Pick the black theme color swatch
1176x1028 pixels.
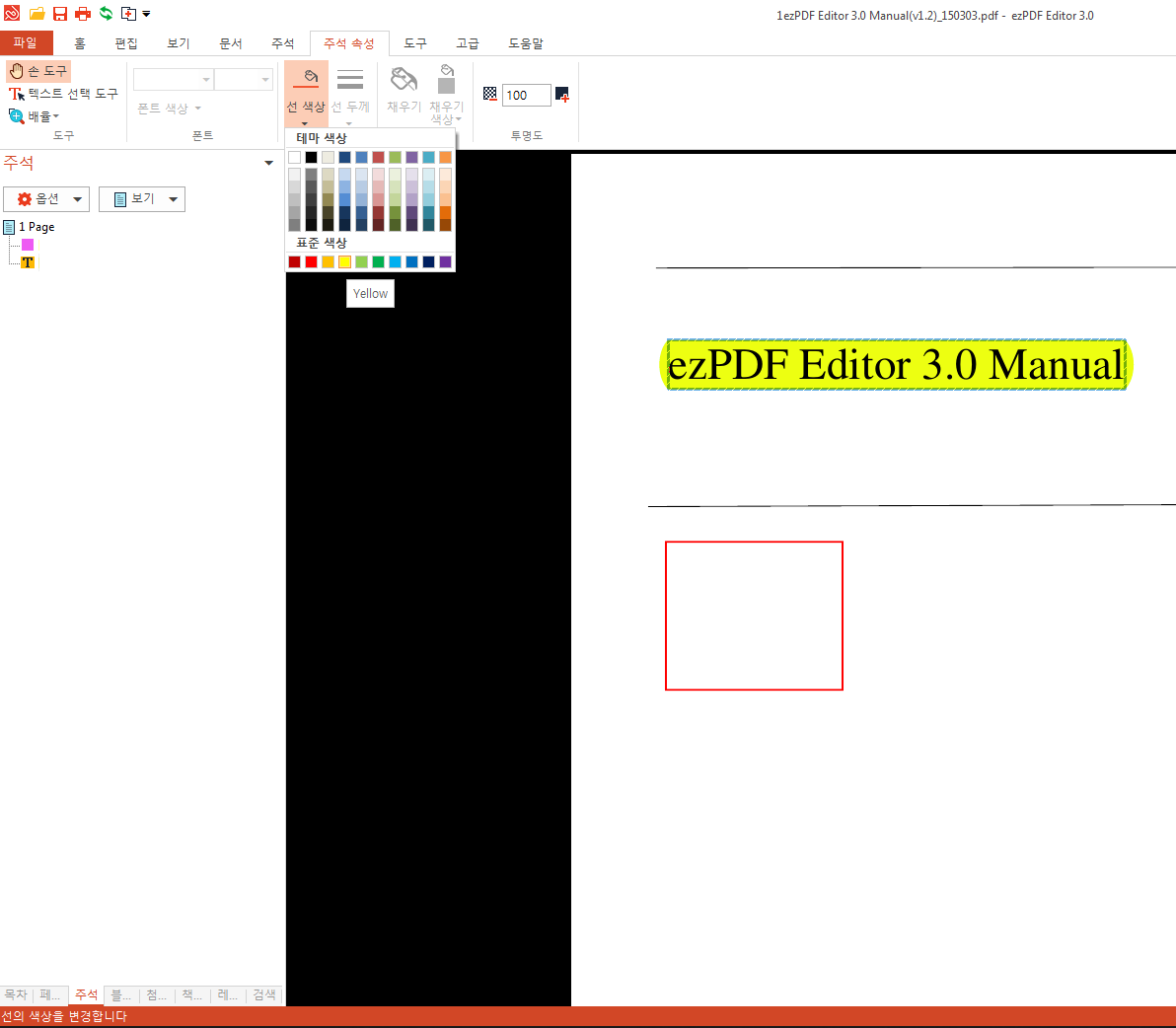pyautogui.click(x=311, y=158)
